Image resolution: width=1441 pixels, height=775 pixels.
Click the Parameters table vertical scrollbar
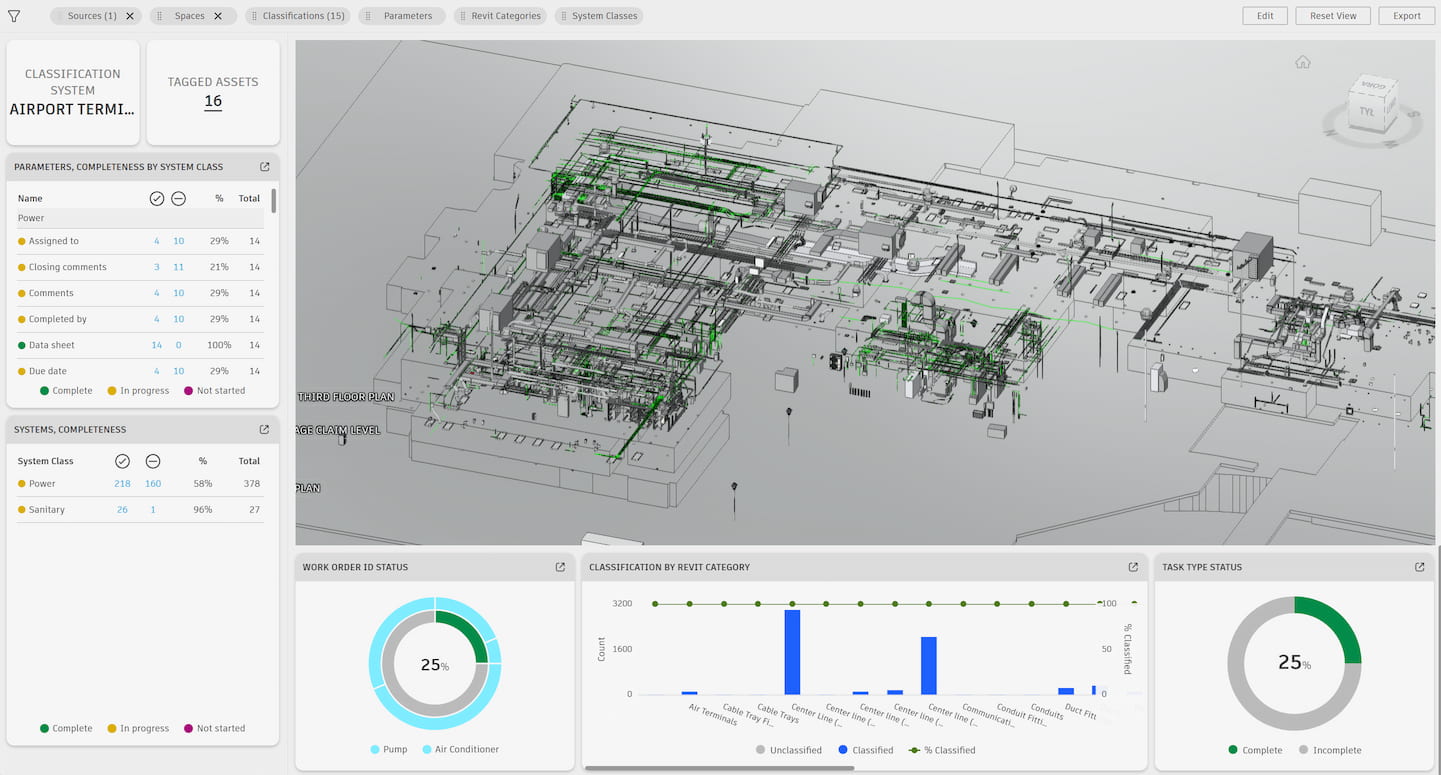coord(273,200)
